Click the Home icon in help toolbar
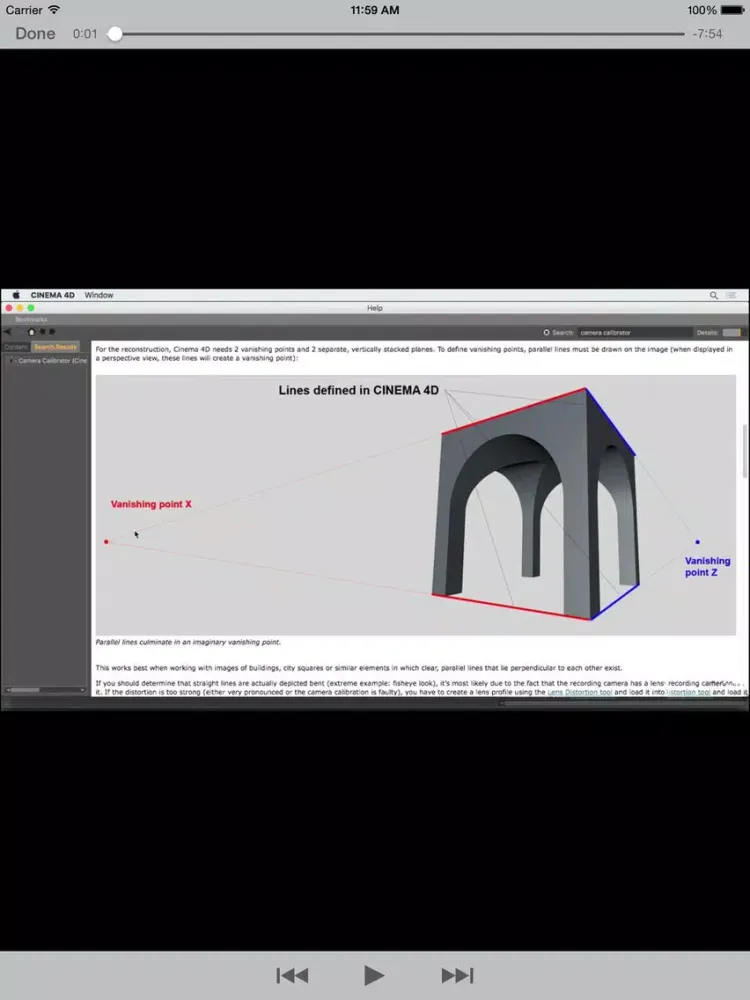 click(31, 332)
